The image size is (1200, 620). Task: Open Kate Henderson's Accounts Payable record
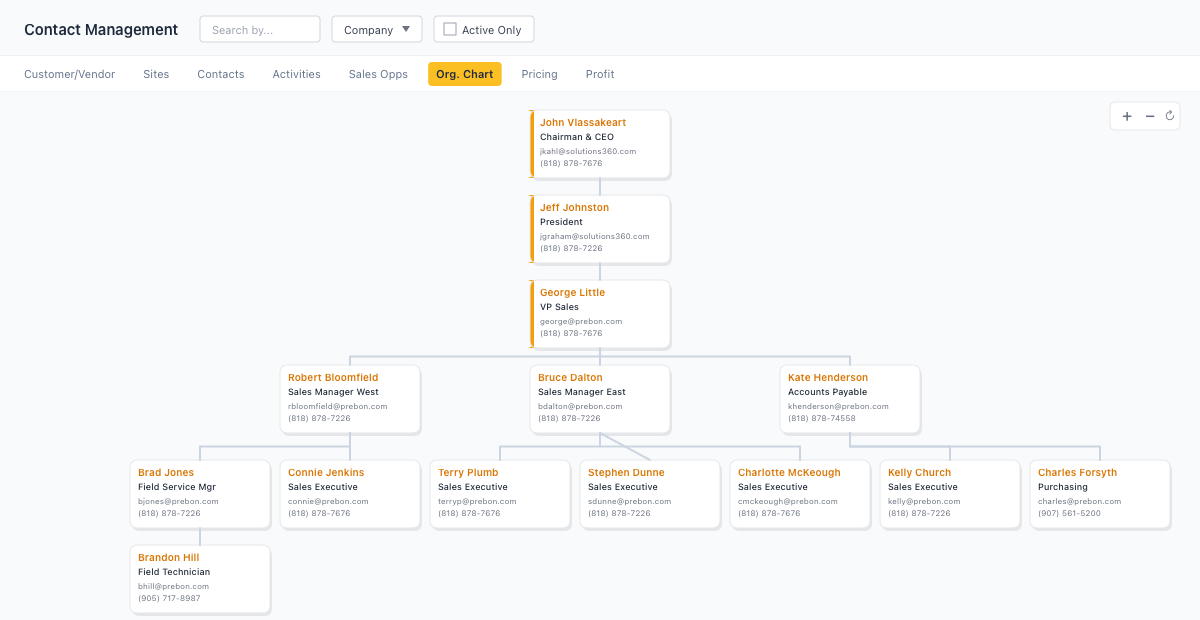(850, 398)
